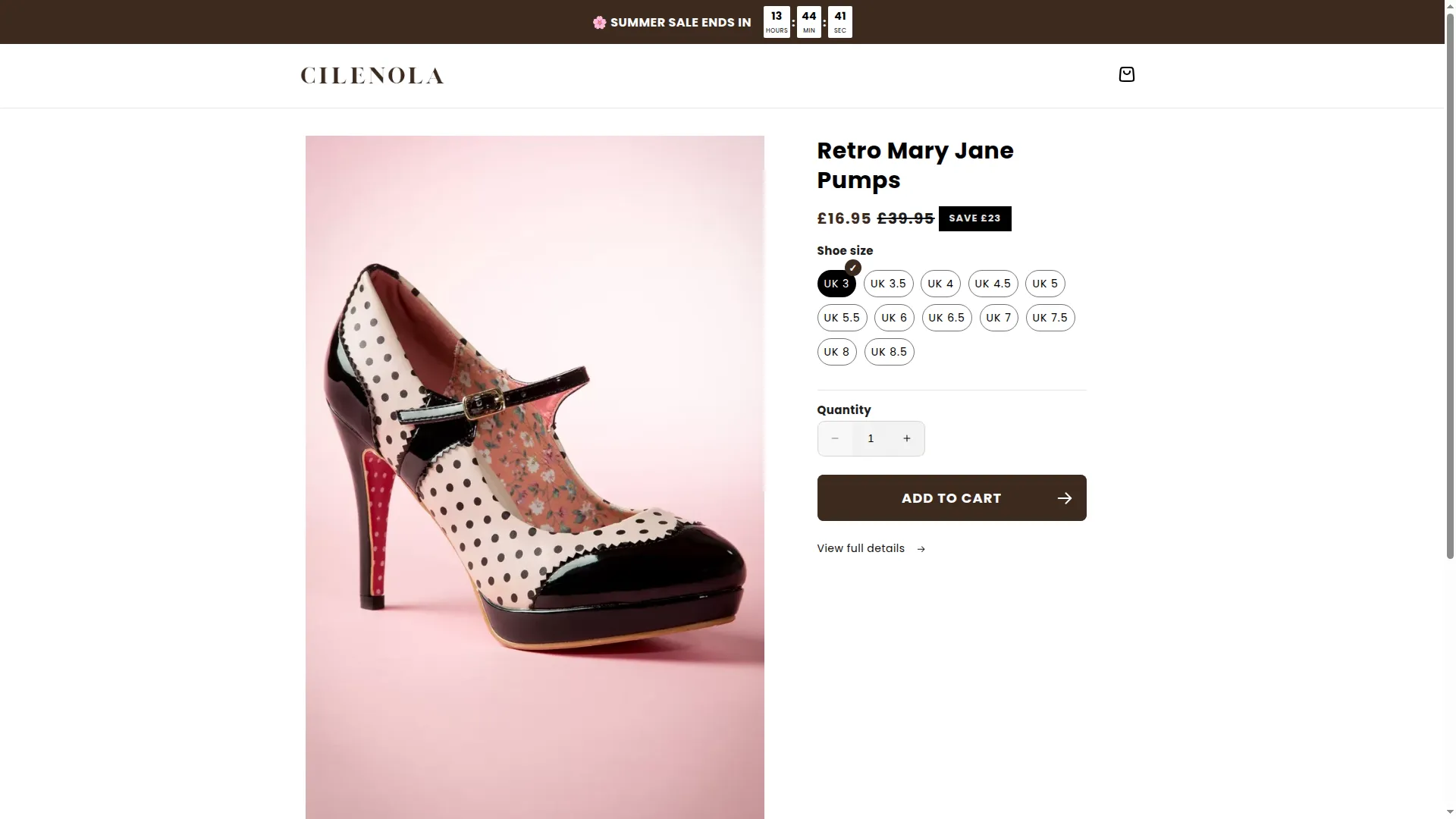The image size is (1456, 819).
Task: Click the minus quantity icon
Action: click(x=835, y=438)
